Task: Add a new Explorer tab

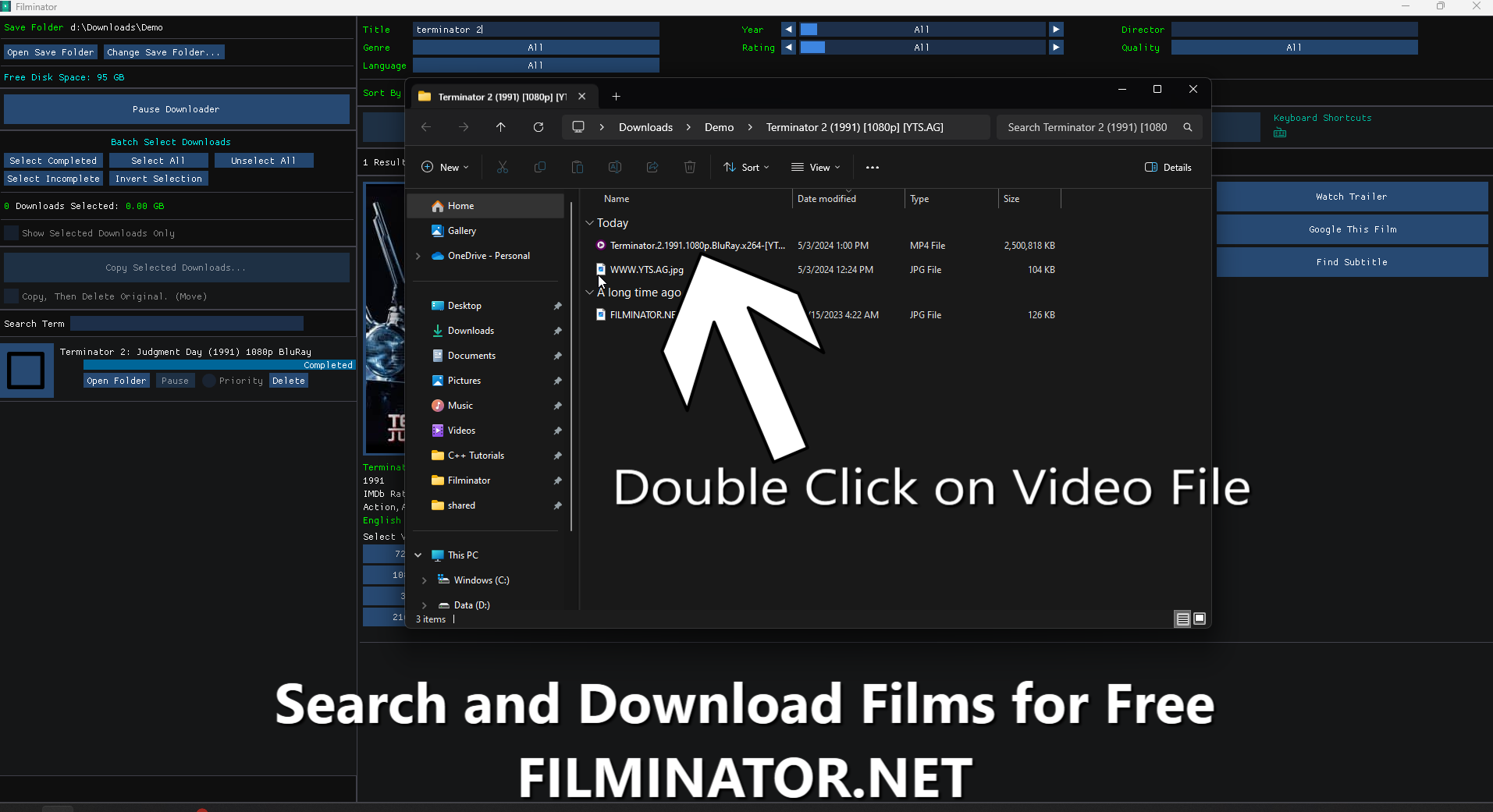Action: 616,97
